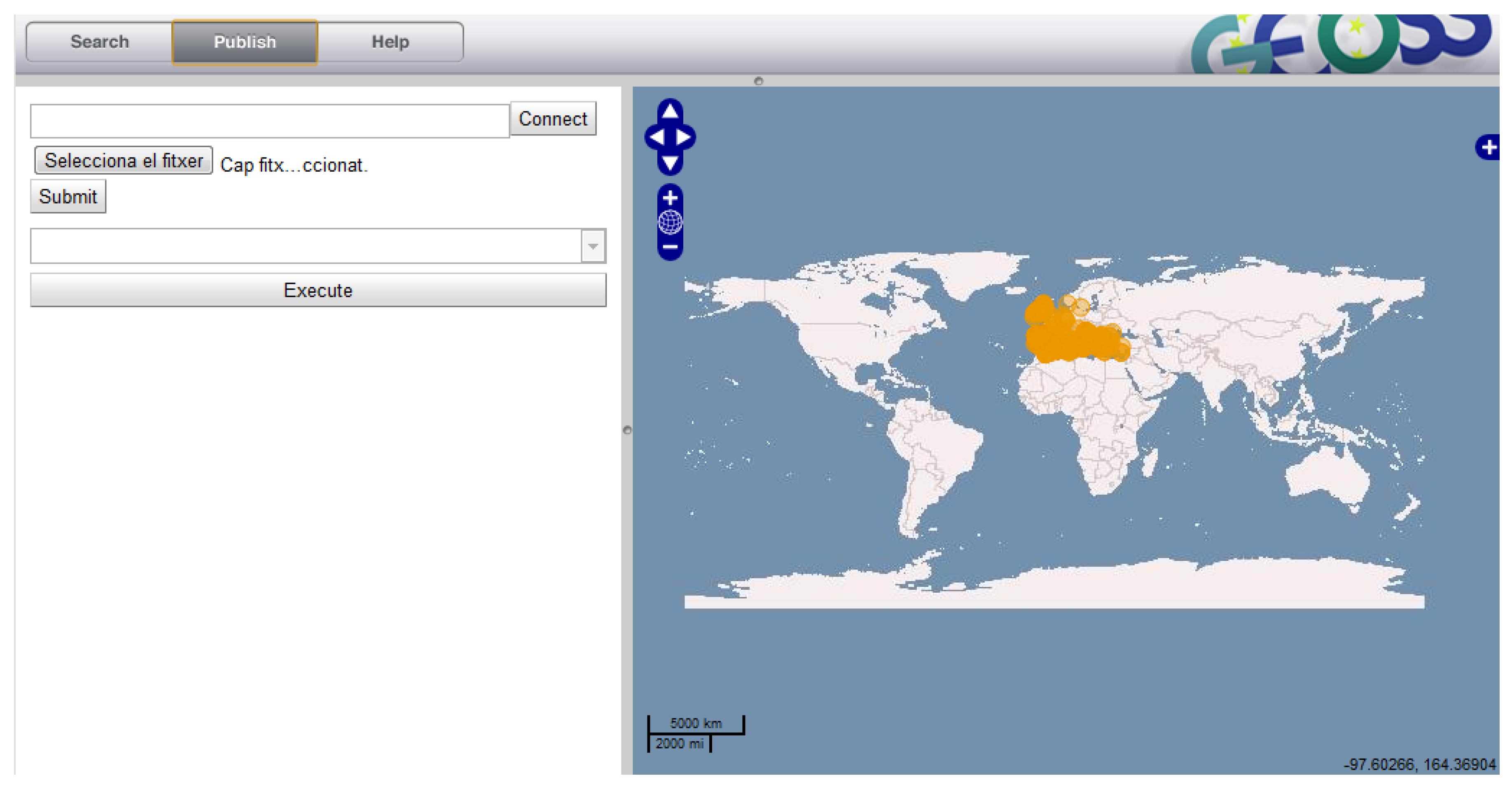Pan the map up with arrow
The width and height of the screenshot is (1512, 792).
(x=670, y=110)
